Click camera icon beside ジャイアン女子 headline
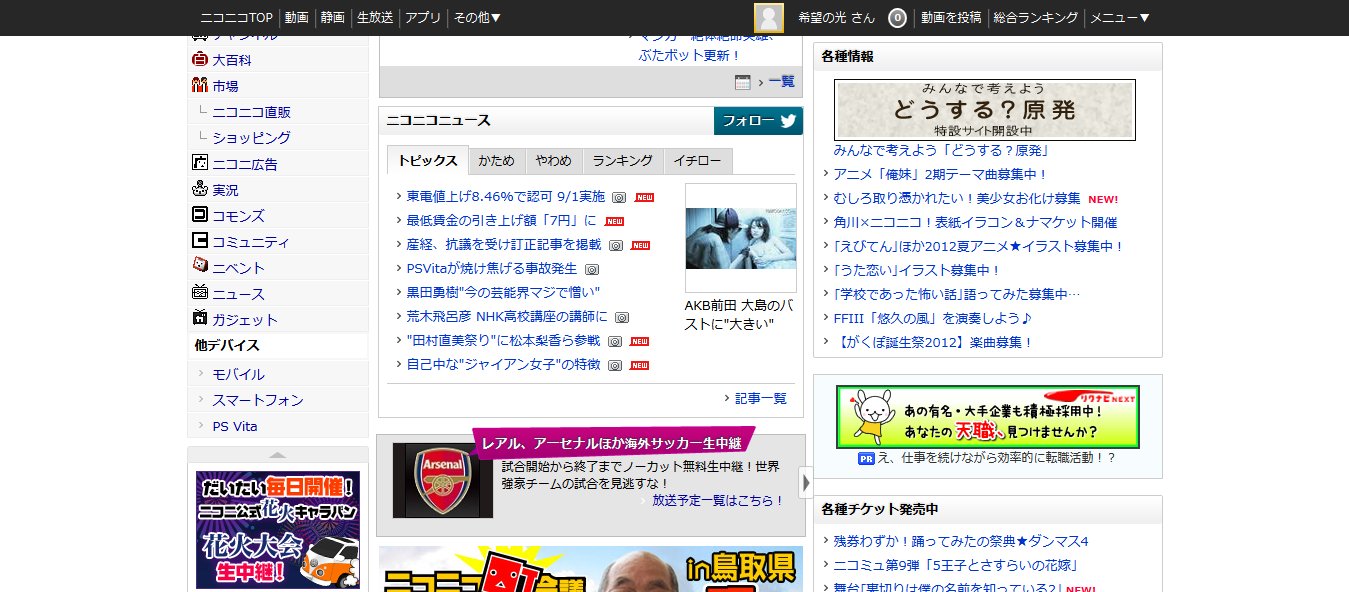1349x592 pixels. click(x=615, y=365)
